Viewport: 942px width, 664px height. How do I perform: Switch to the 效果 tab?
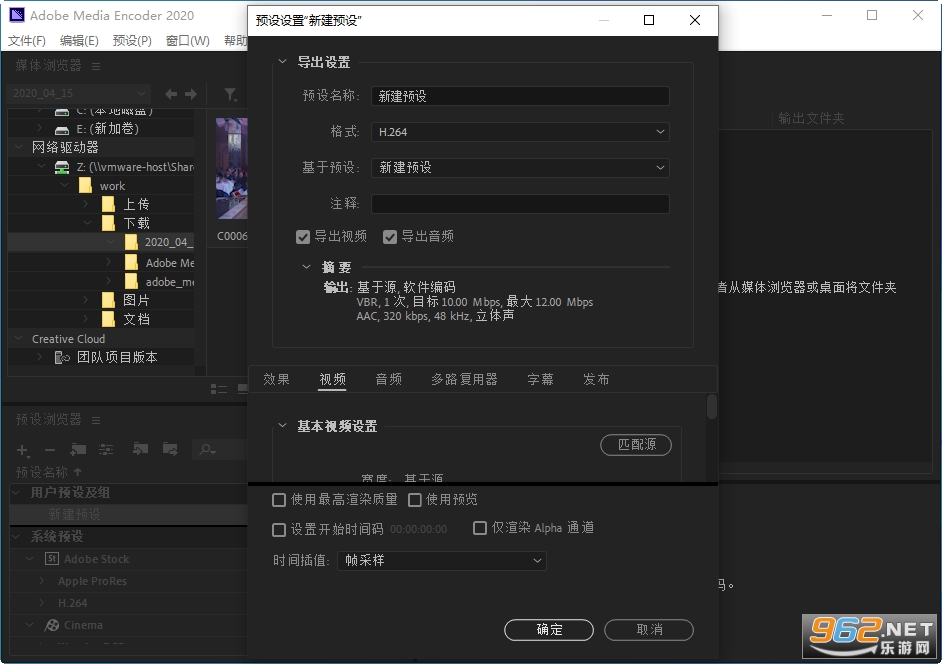[x=276, y=379]
